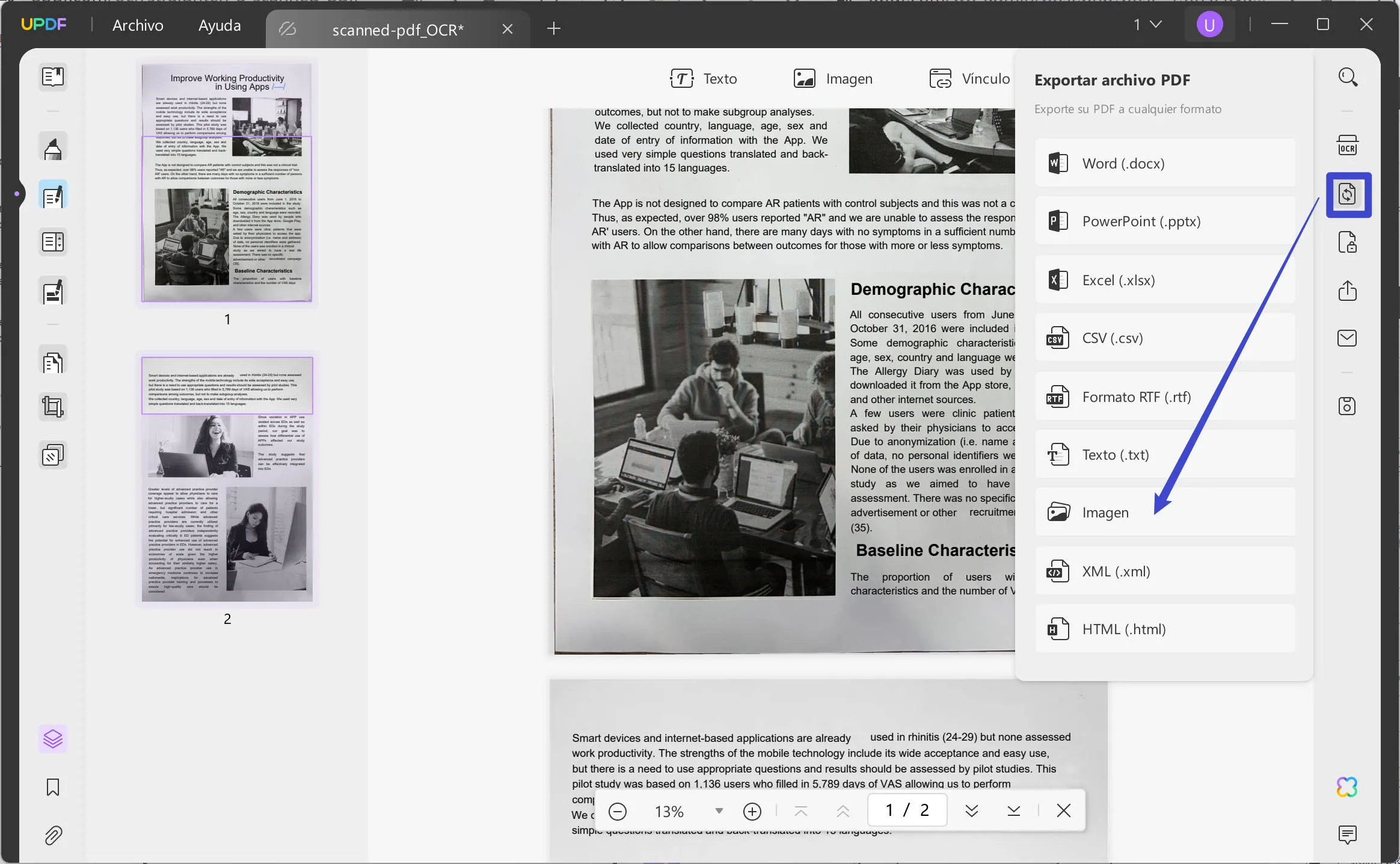Open the Attachments paperclip icon
Viewport: 1400px width, 864px height.
click(x=53, y=835)
